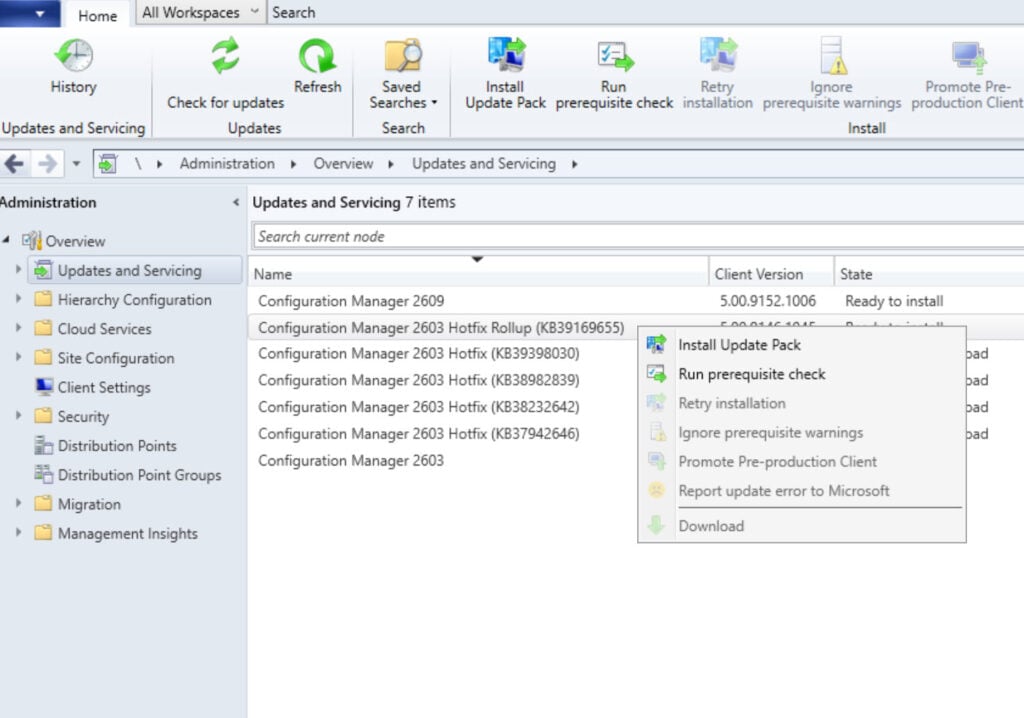
Task: Click the Check for updates icon
Action: point(225,56)
